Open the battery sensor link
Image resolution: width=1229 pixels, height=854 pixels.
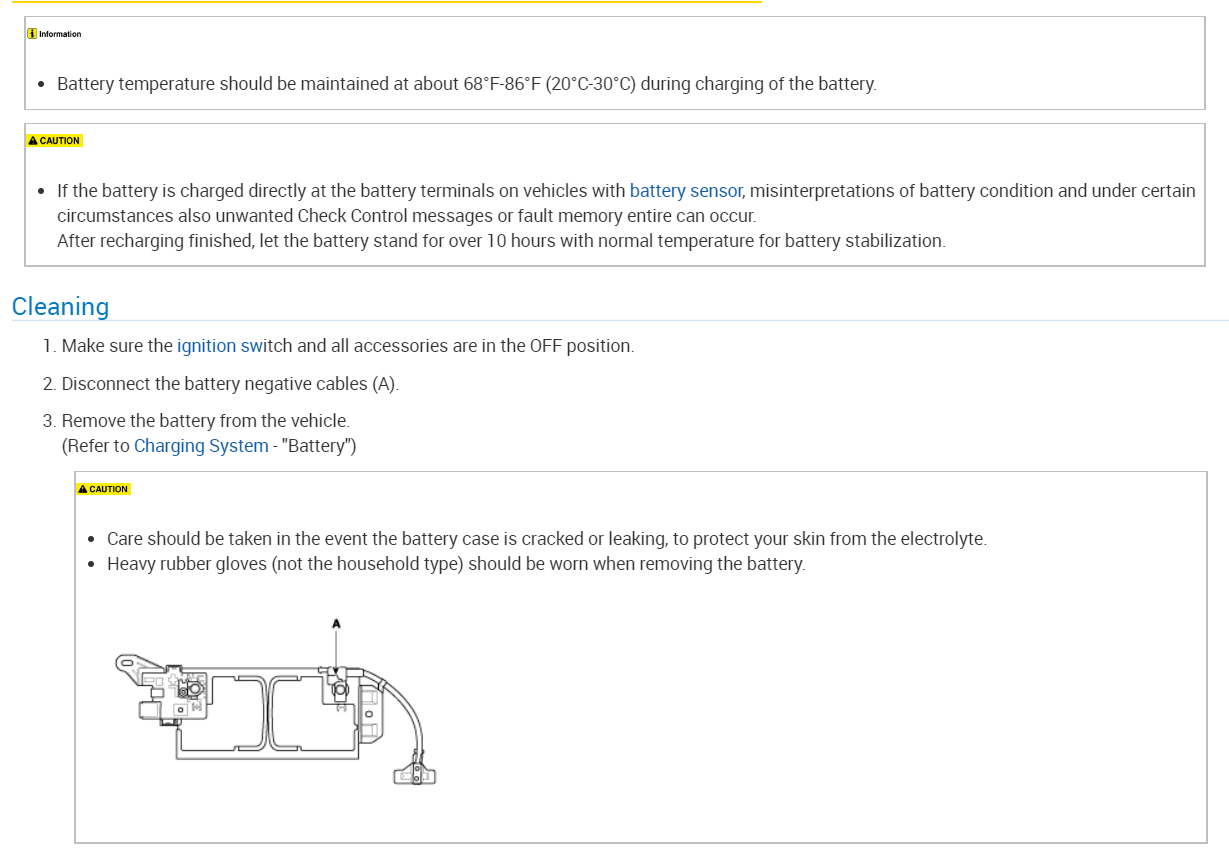click(x=685, y=190)
